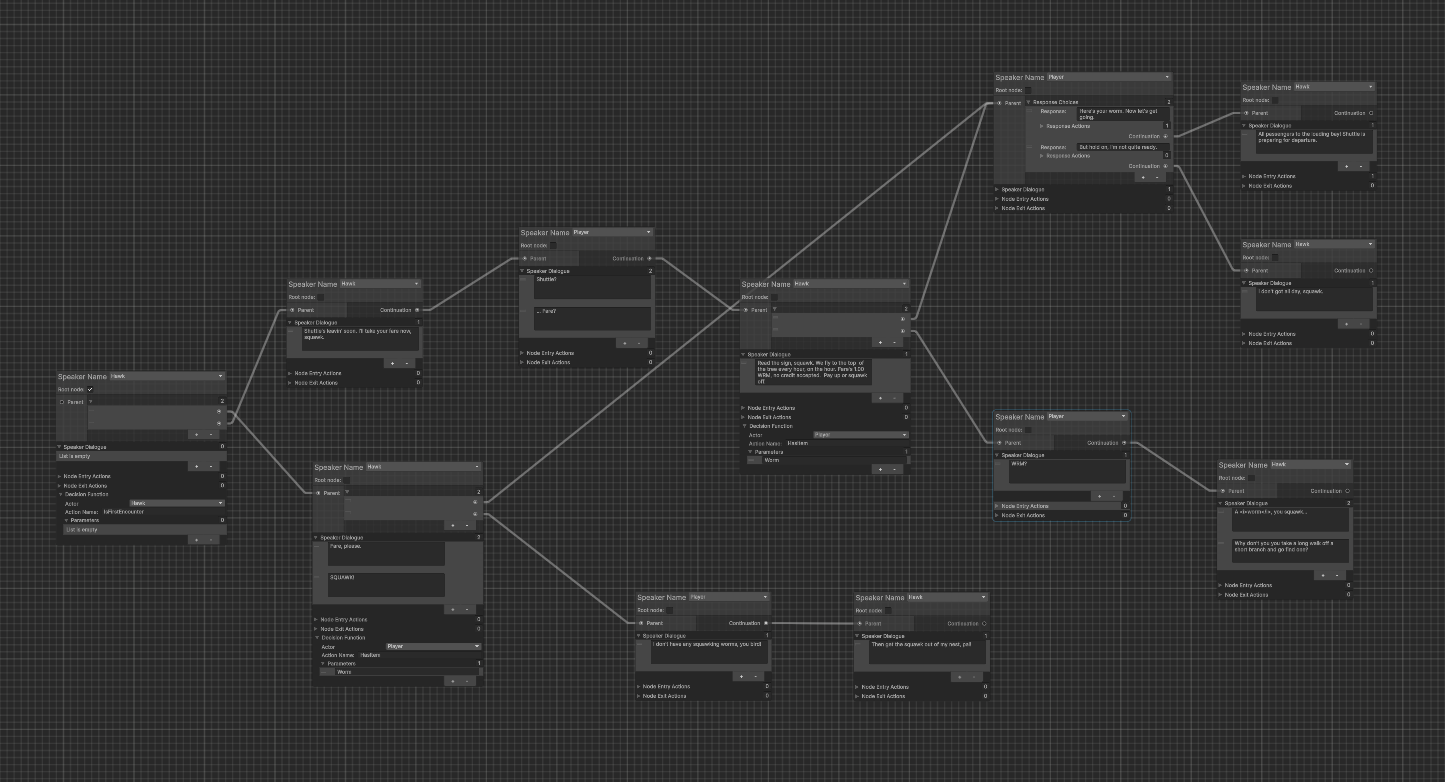Click the Parent port on the checked root node
The height and width of the screenshot is (782, 1445).
[62, 402]
